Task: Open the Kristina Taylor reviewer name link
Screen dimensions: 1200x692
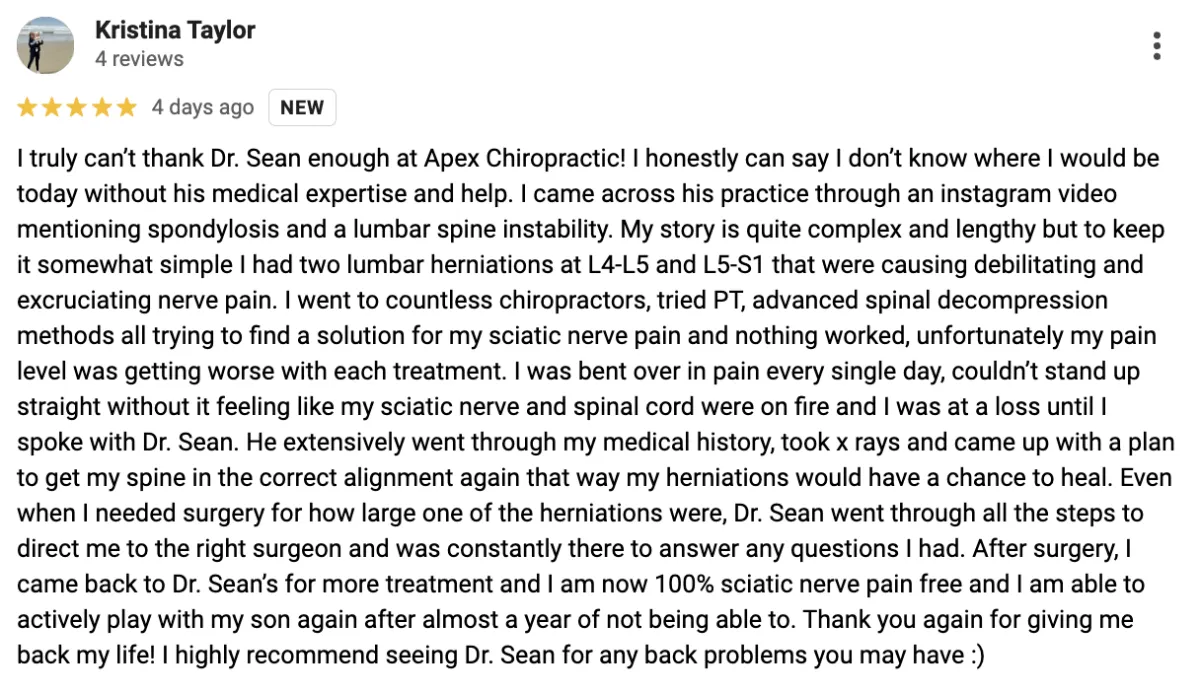Action: pyautogui.click(x=175, y=30)
